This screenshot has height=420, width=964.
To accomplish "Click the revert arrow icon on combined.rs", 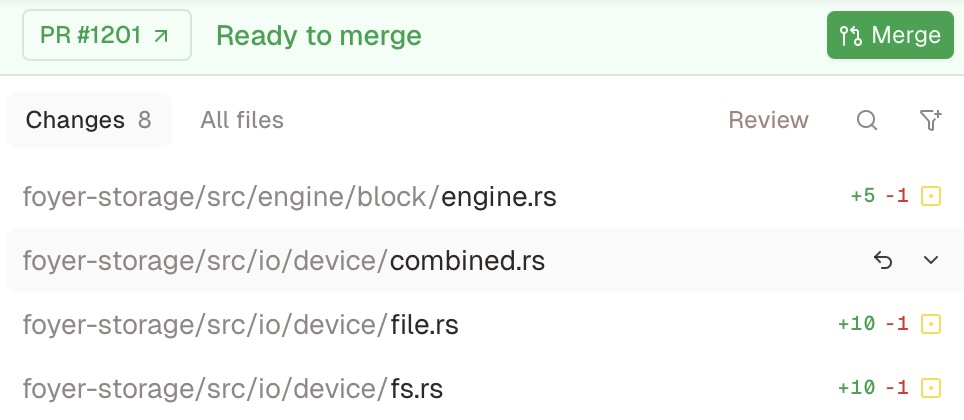I will [882, 261].
